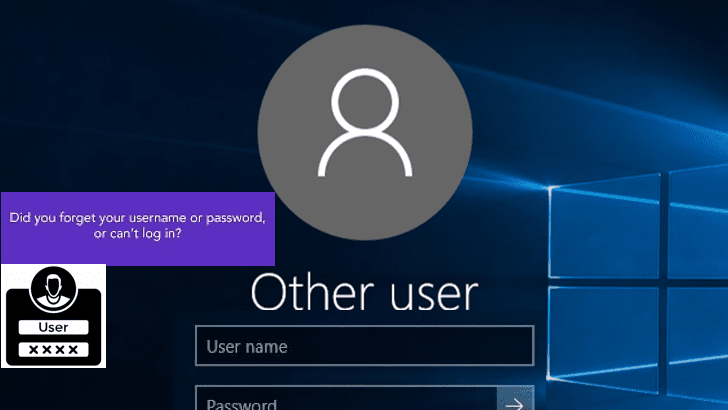This screenshot has width=728, height=410.
Task: Click the black login credentials badge icon
Action: (x=53, y=316)
